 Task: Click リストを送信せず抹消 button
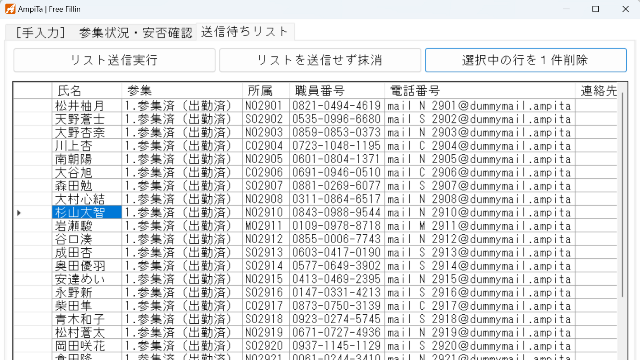point(320,60)
